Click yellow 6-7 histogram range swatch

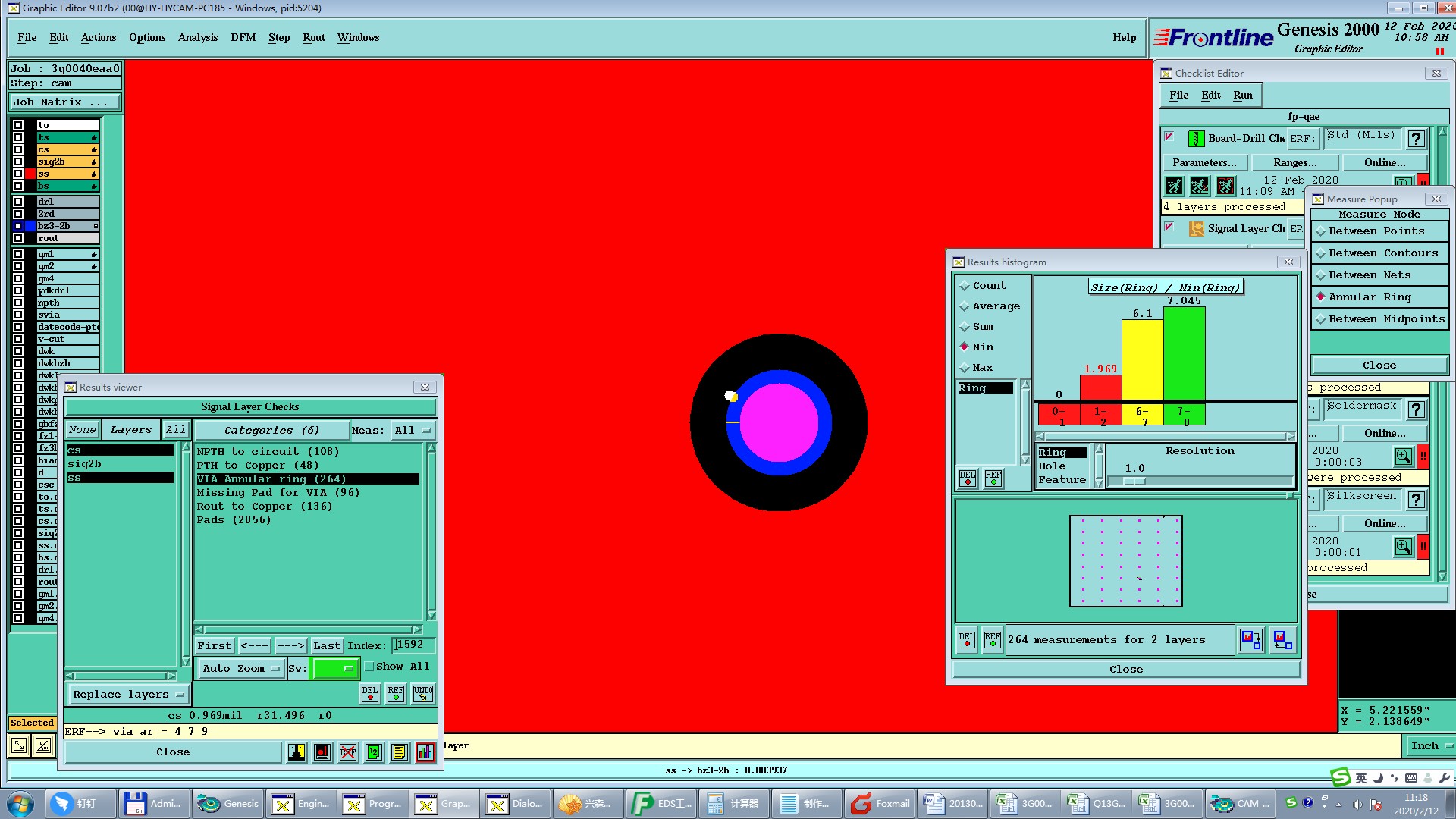(x=1142, y=416)
